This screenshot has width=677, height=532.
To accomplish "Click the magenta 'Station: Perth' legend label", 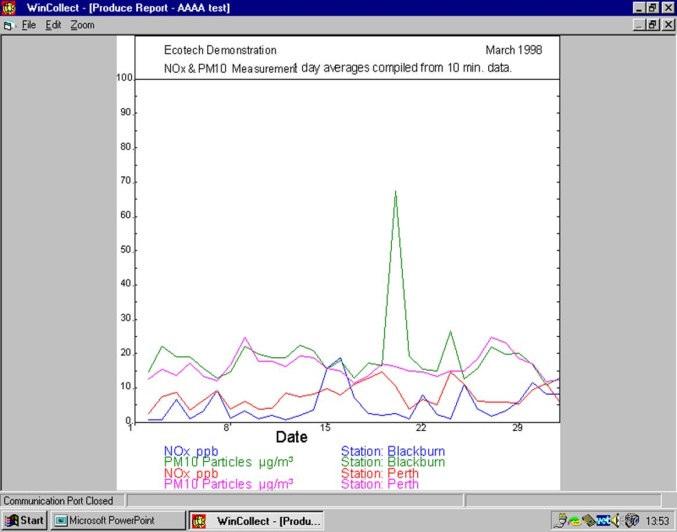I will [x=380, y=484].
